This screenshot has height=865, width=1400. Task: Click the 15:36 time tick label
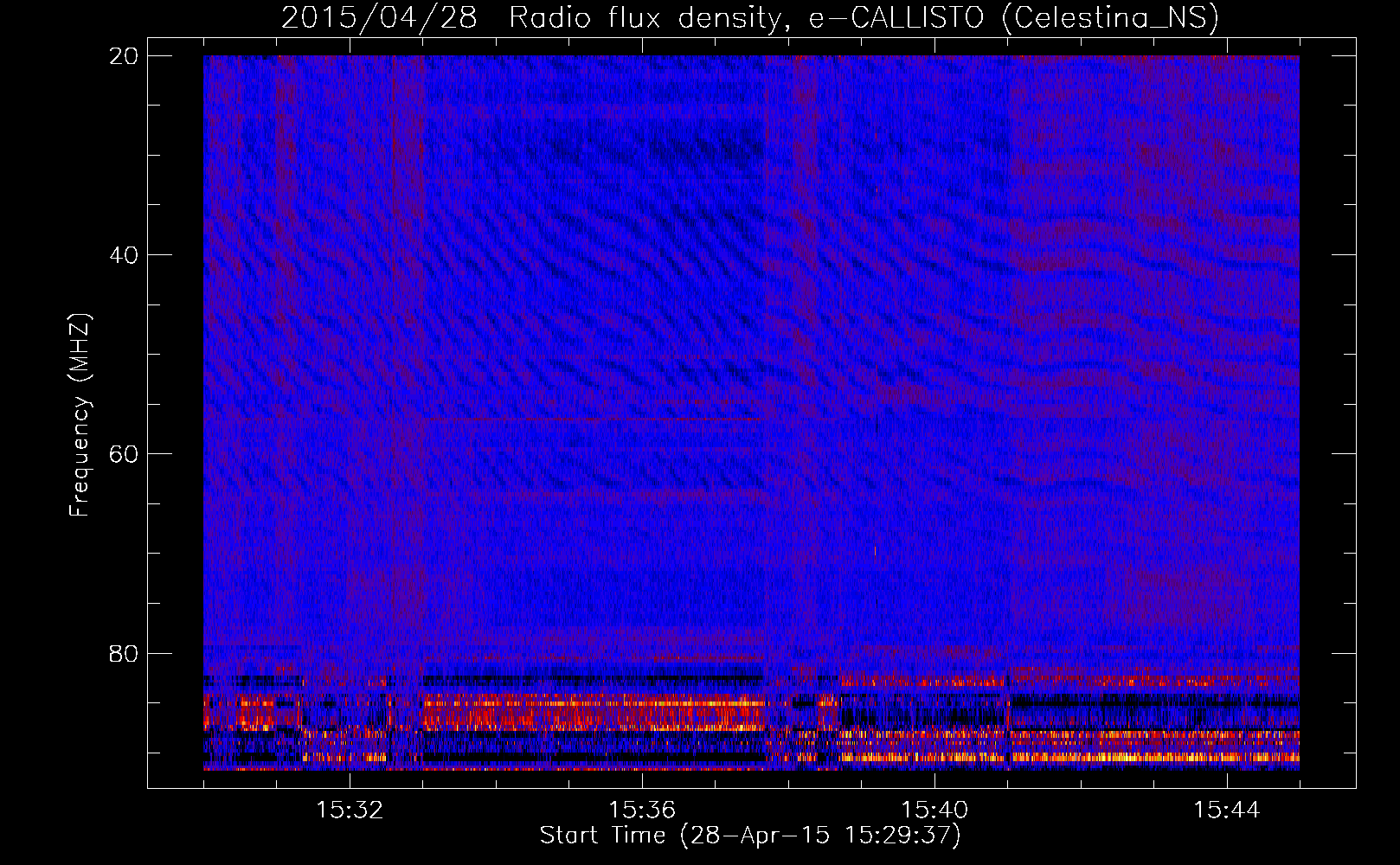pyautogui.click(x=642, y=810)
